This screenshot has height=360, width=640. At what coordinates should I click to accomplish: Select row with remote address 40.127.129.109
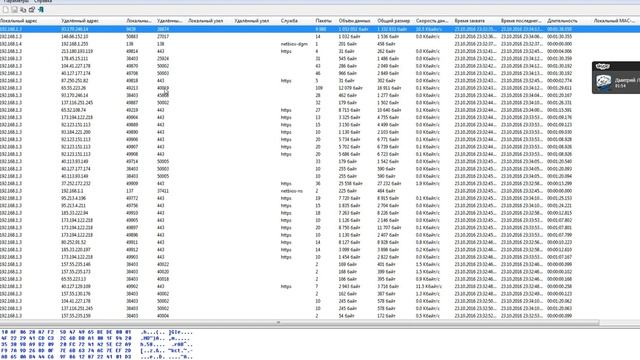tap(320, 287)
